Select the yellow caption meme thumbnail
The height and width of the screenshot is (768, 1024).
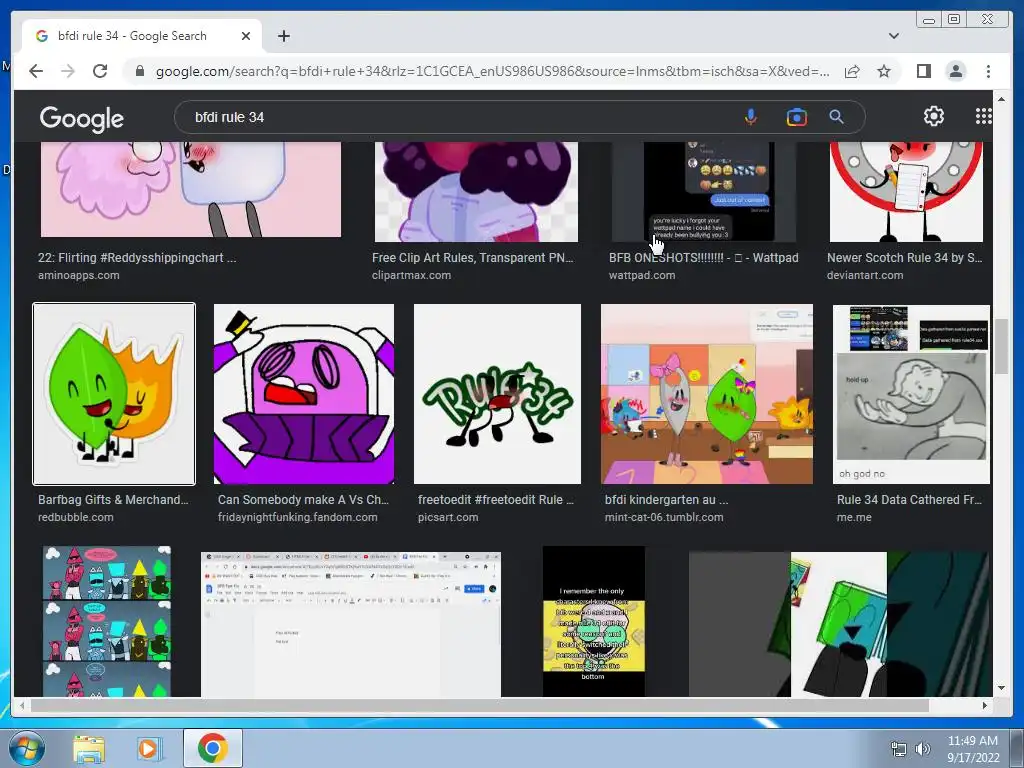coord(594,621)
